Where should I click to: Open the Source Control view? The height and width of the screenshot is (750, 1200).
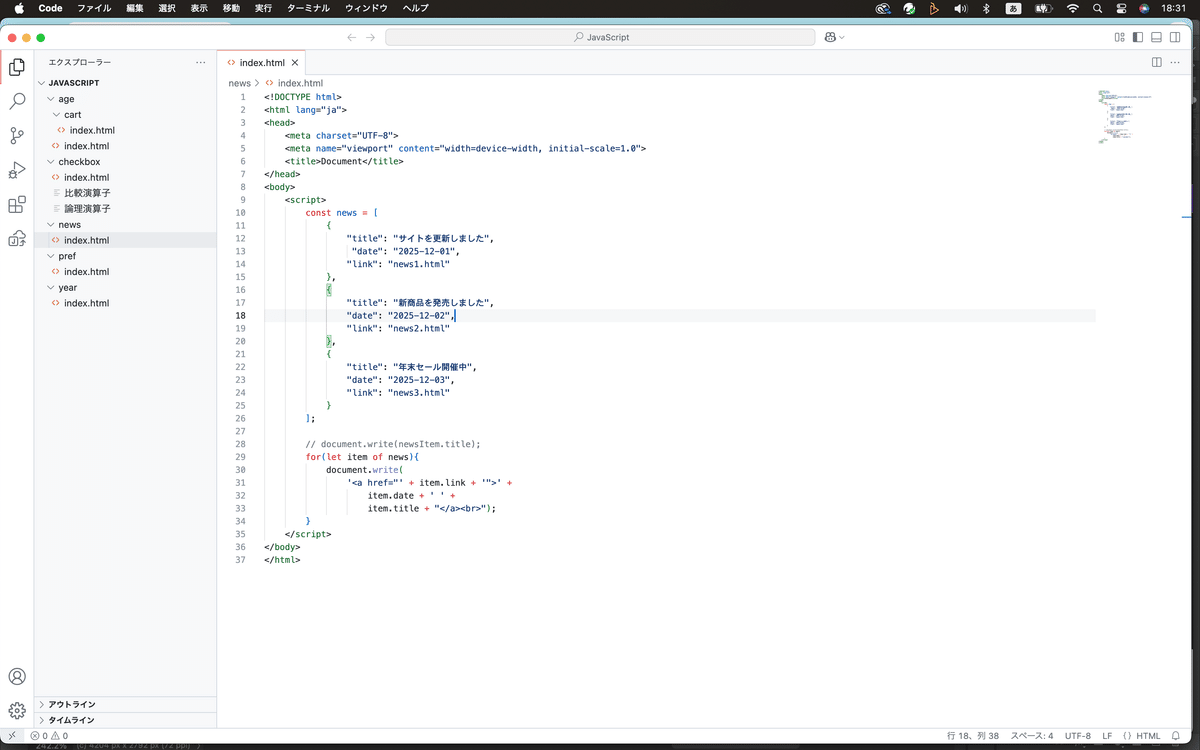(x=17, y=136)
